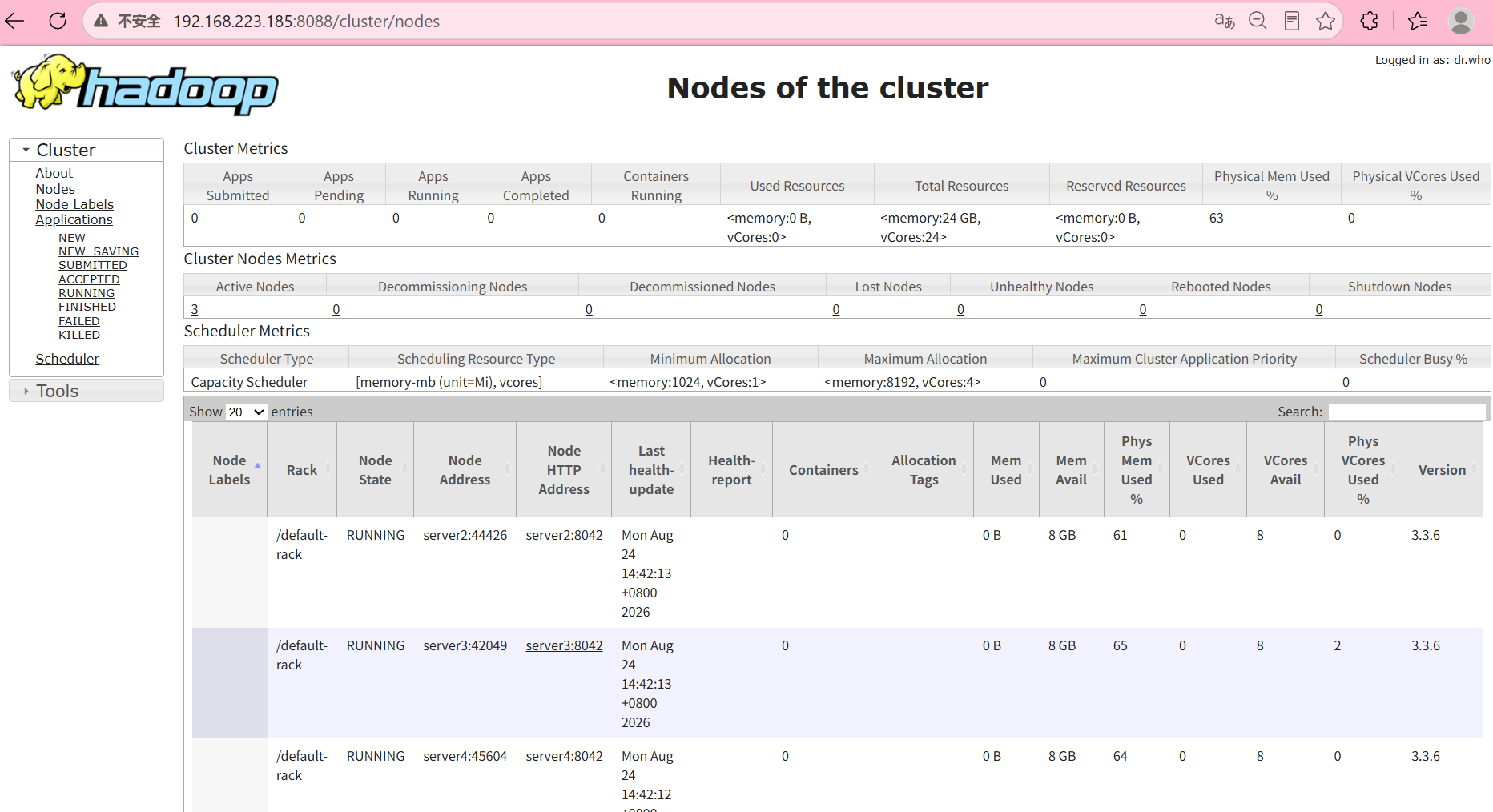The height and width of the screenshot is (812, 1493).
Task: Sort table by Last health-update column
Action: (651, 470)
